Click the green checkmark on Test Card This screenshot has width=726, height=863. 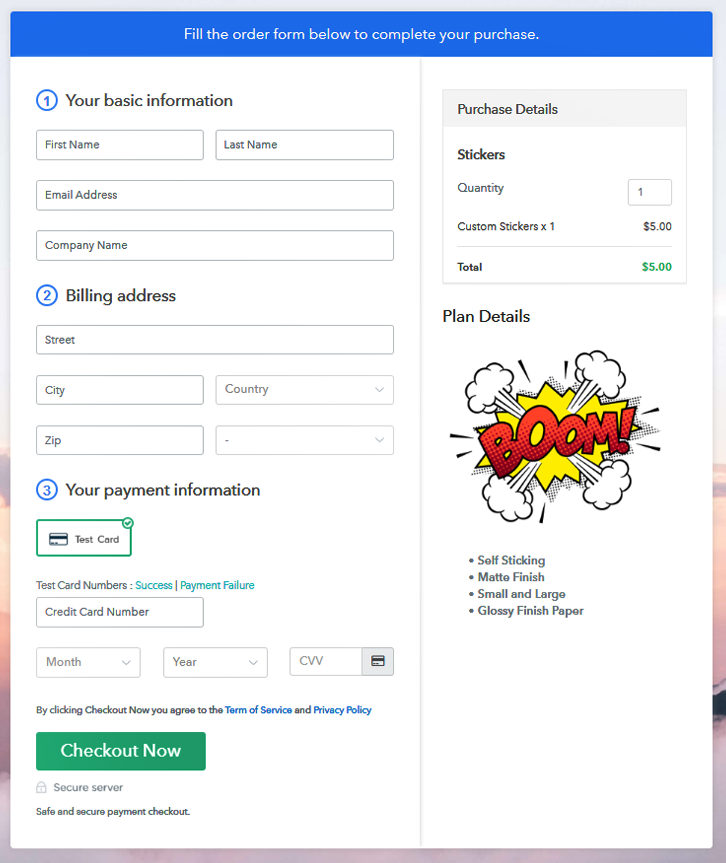(x=128, y=523)
